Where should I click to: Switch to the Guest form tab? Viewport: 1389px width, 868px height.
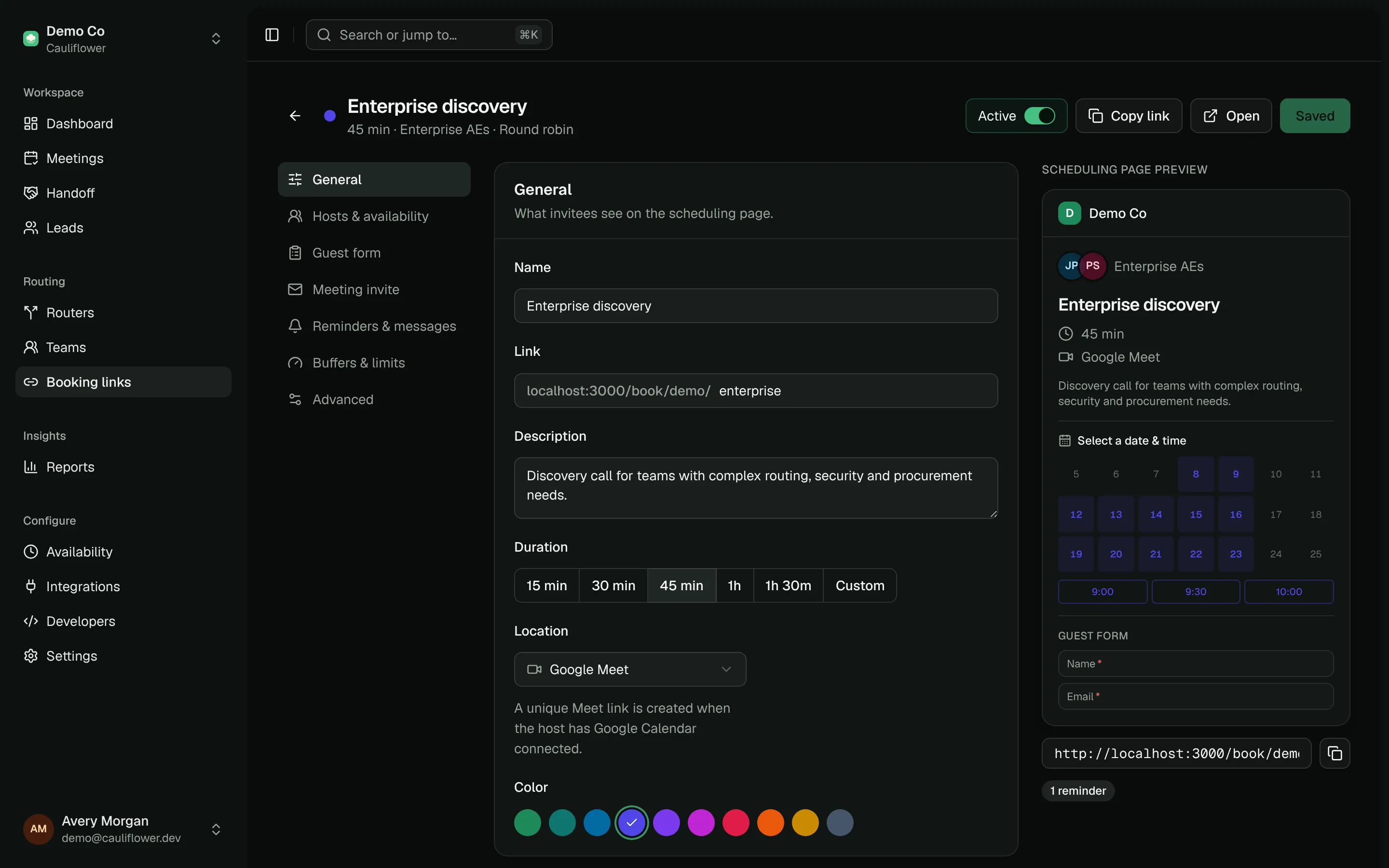[374, 253]
